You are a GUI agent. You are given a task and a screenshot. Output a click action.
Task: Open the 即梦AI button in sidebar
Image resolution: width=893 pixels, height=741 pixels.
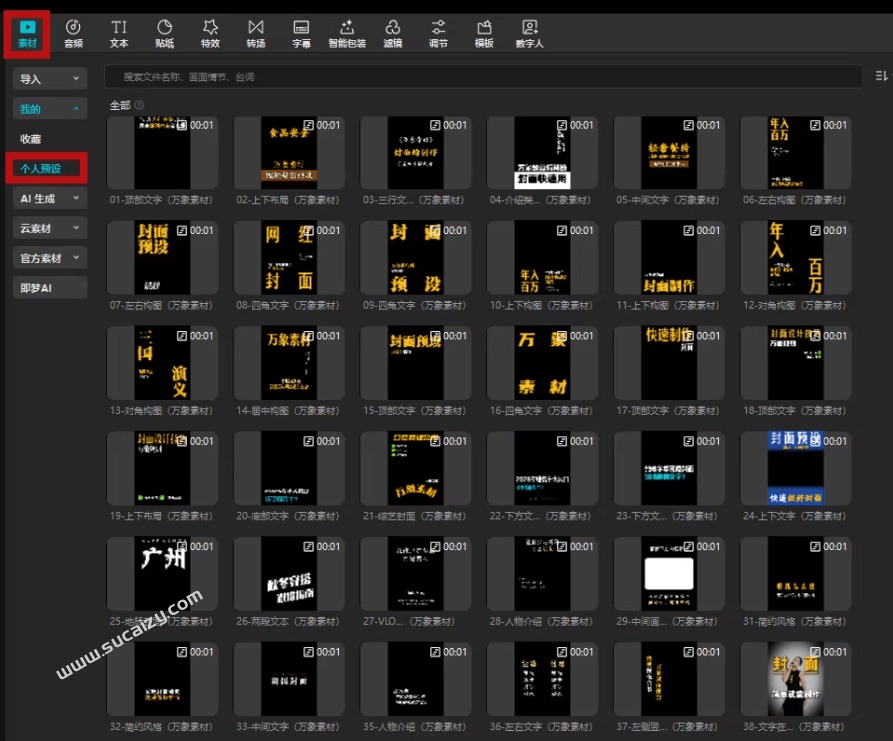(x=49, y=288)
